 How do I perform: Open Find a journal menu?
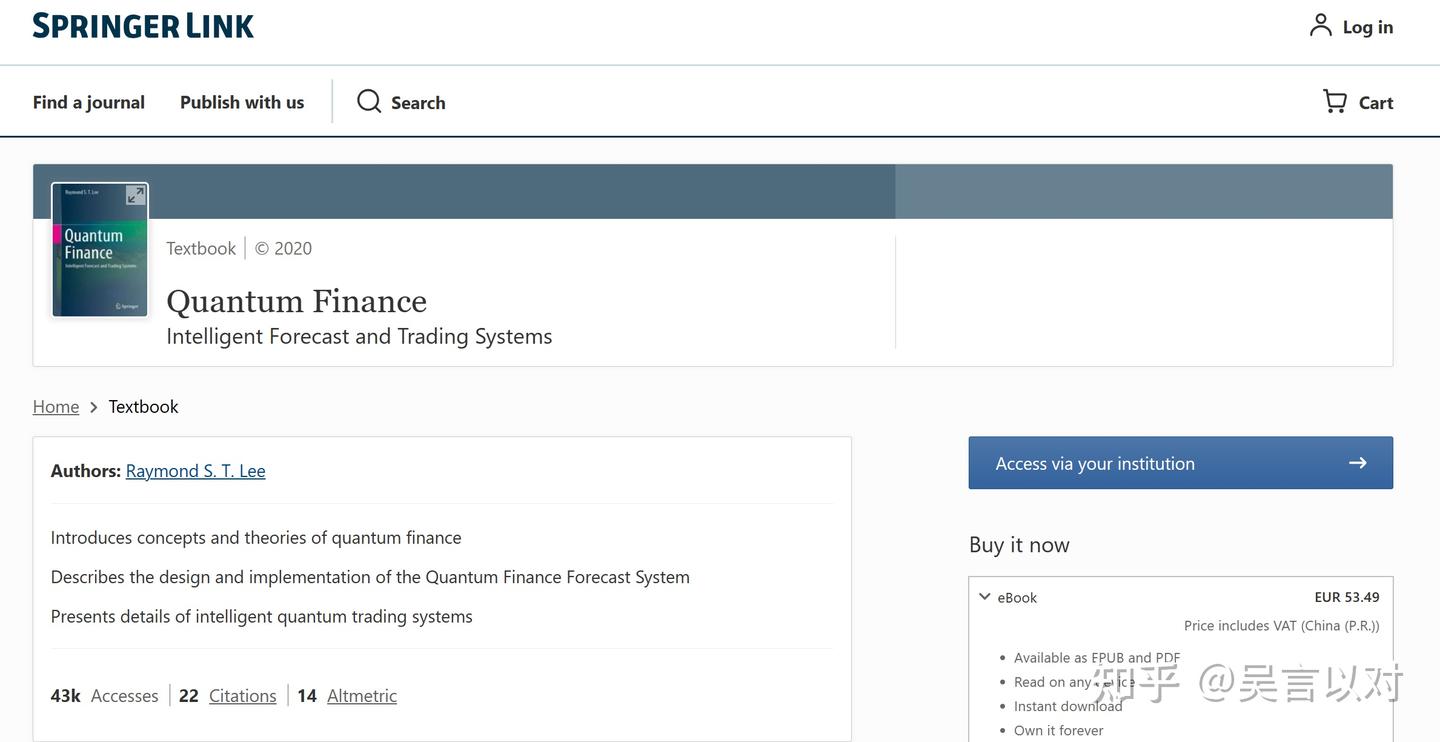point(88,102)
